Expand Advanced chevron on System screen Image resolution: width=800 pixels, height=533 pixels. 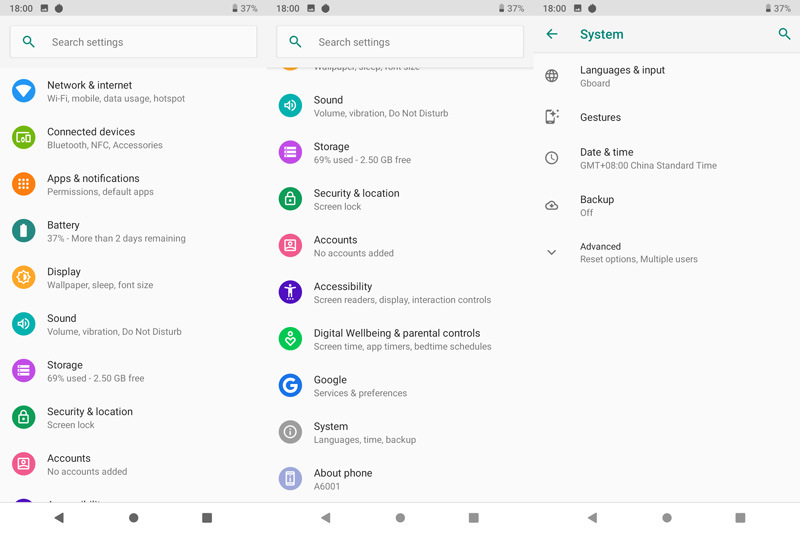(x=552, y=252)
